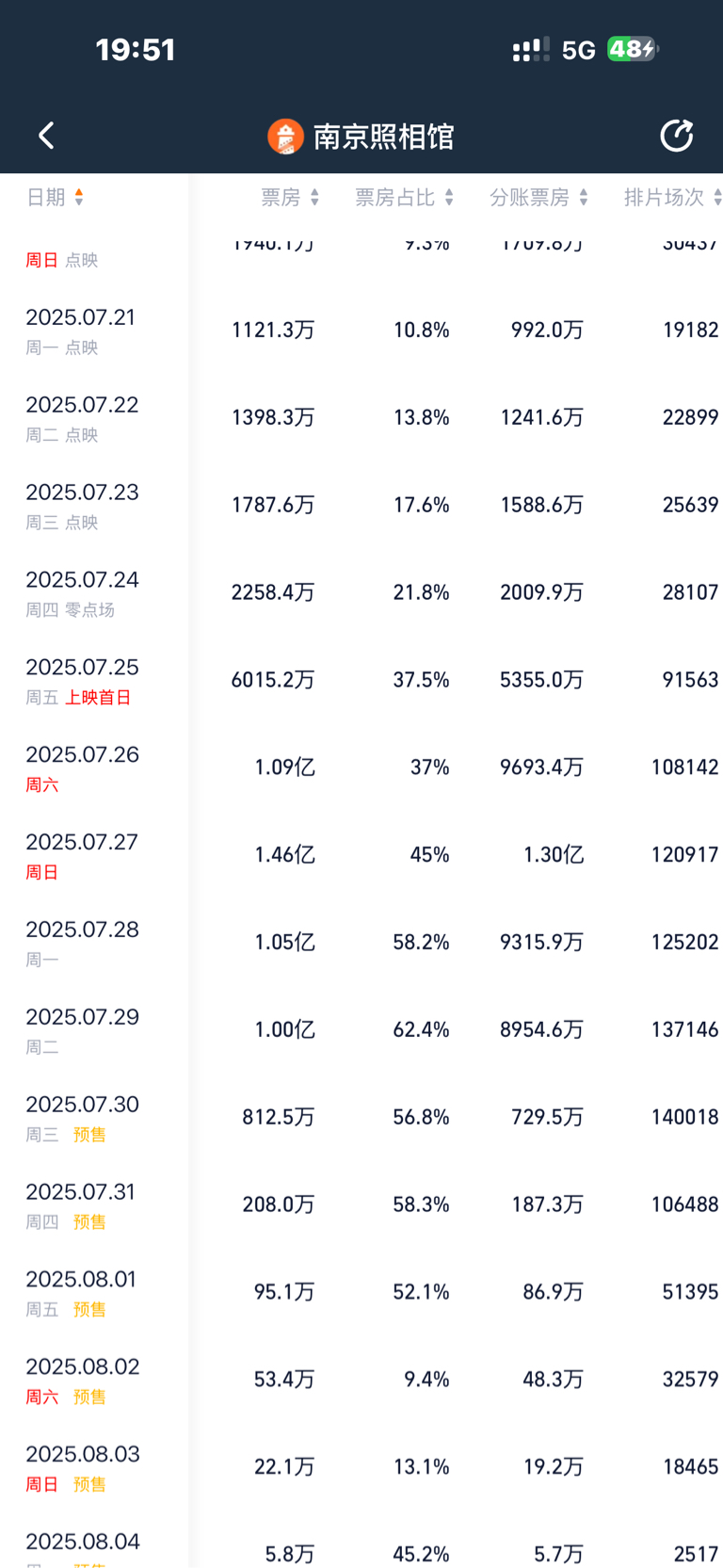Click the 日期 column header text
Viewport: 723px width, 1568px height.
(46, 197)
